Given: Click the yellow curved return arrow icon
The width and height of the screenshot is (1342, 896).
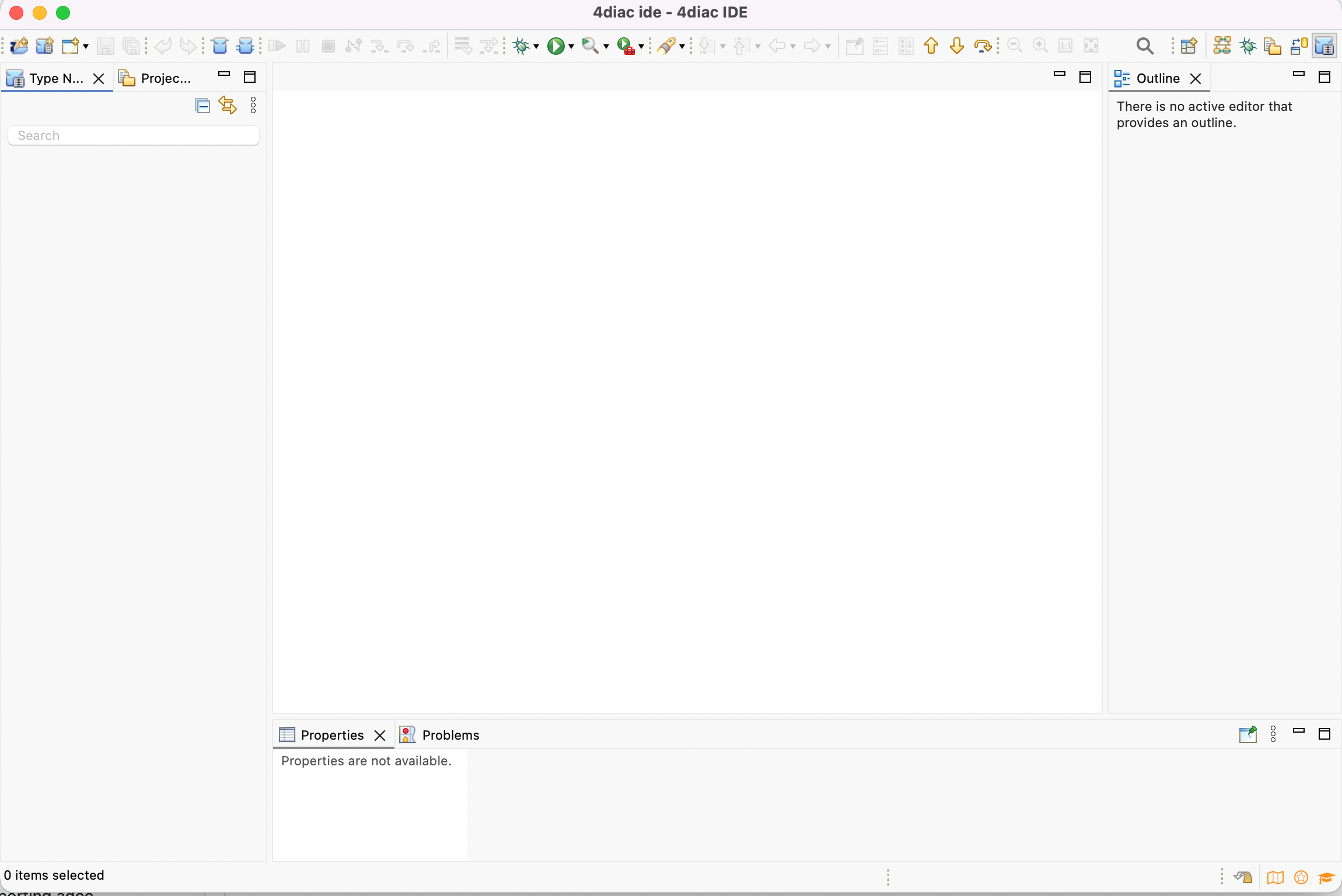Looking at the screenshot, I should (983, 45).
